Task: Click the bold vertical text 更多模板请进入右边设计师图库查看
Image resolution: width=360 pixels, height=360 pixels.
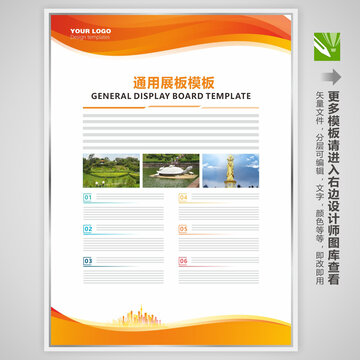Action: tap(333, 188)
